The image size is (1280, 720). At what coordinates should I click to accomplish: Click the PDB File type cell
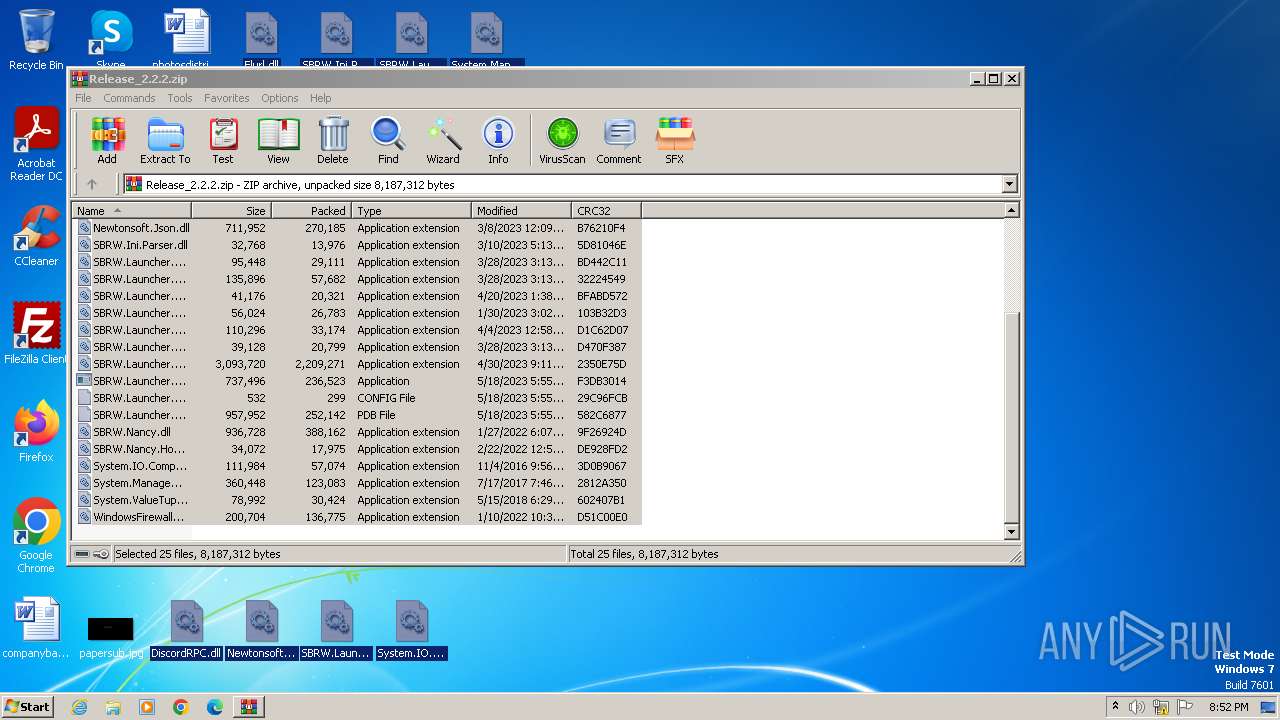point(376,415)
